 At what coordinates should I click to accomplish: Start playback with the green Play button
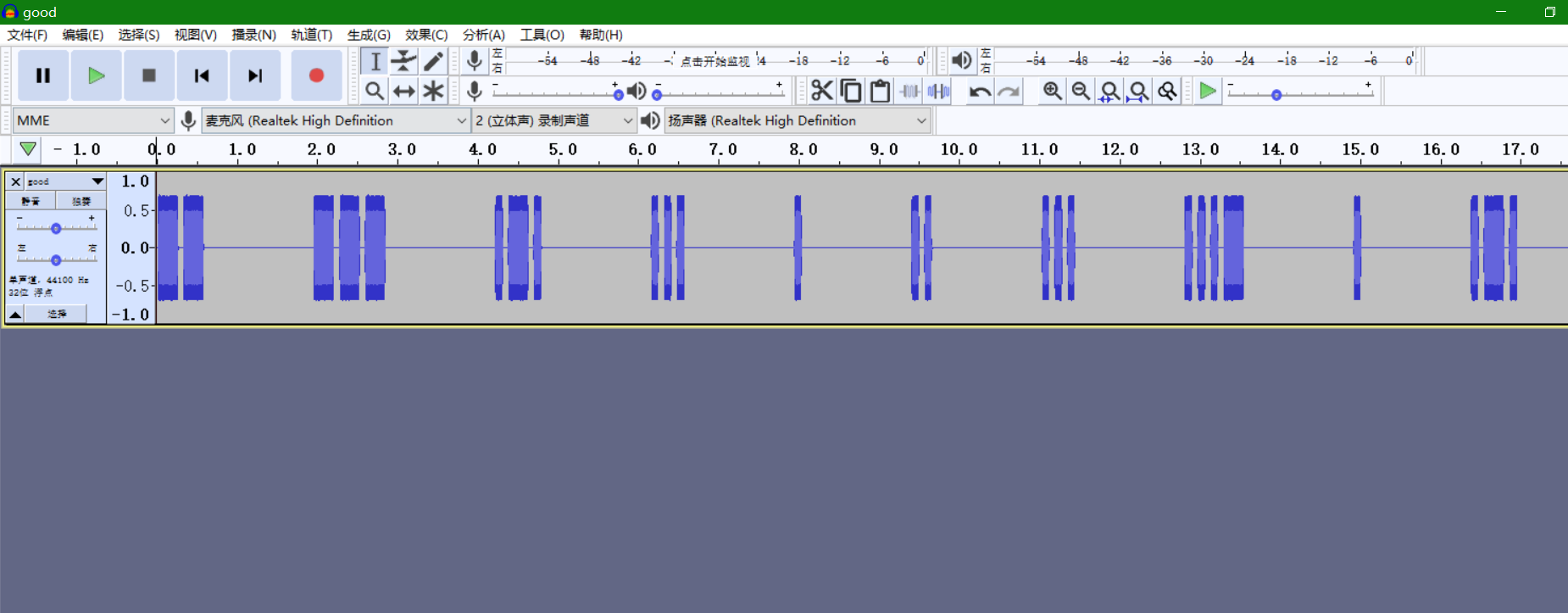96,75
